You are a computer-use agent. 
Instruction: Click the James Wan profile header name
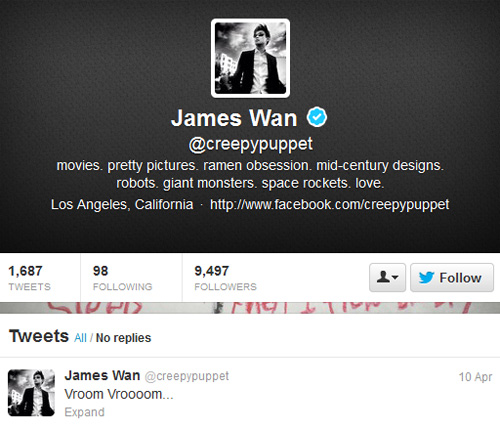pyautogui.click(x=234, y=118)
